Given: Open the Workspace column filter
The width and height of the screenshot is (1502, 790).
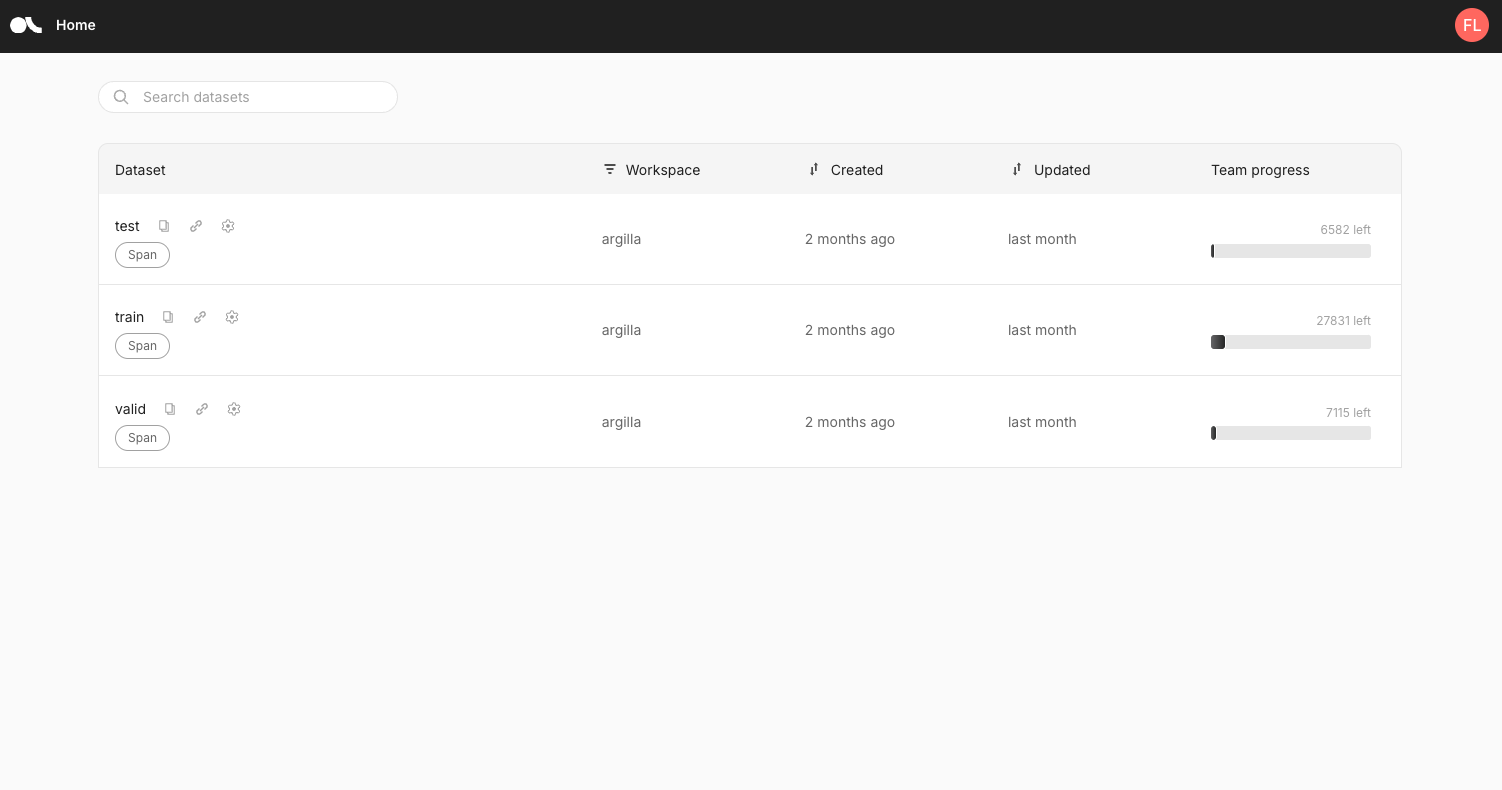Looking at the screenshot, I should pyautogui.click(x=610, y=169).
